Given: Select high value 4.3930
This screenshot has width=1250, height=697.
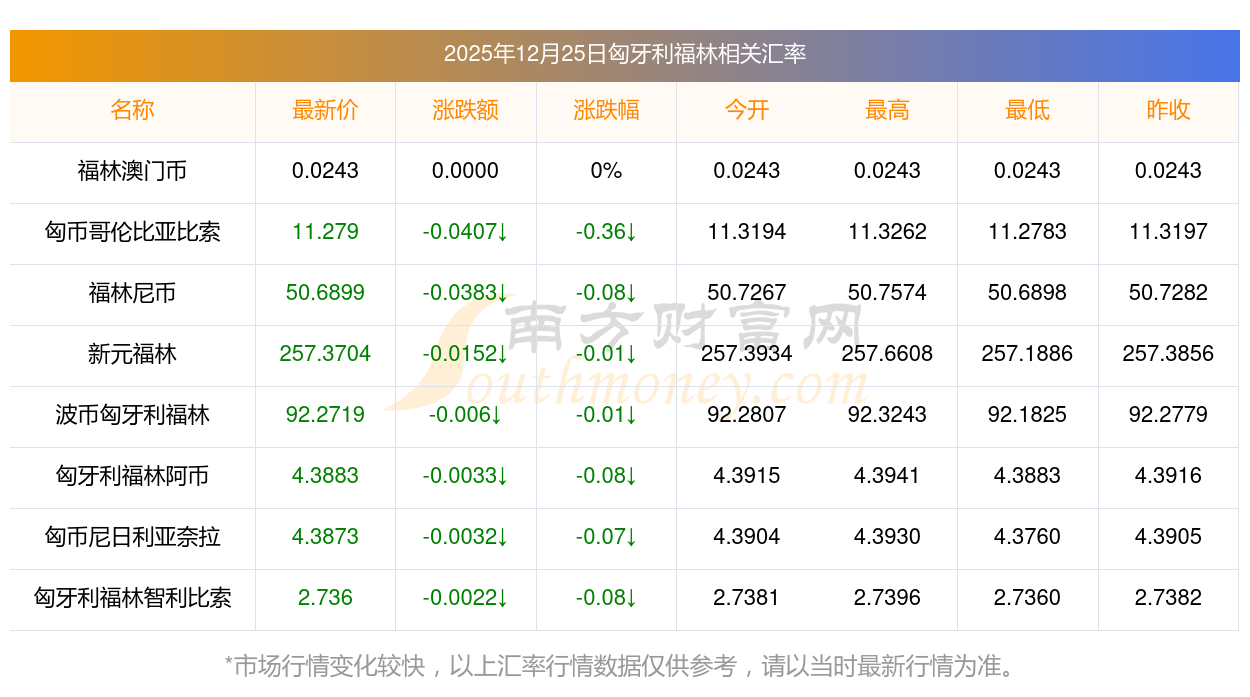Looking at the screenshot, I should (887, 537).
